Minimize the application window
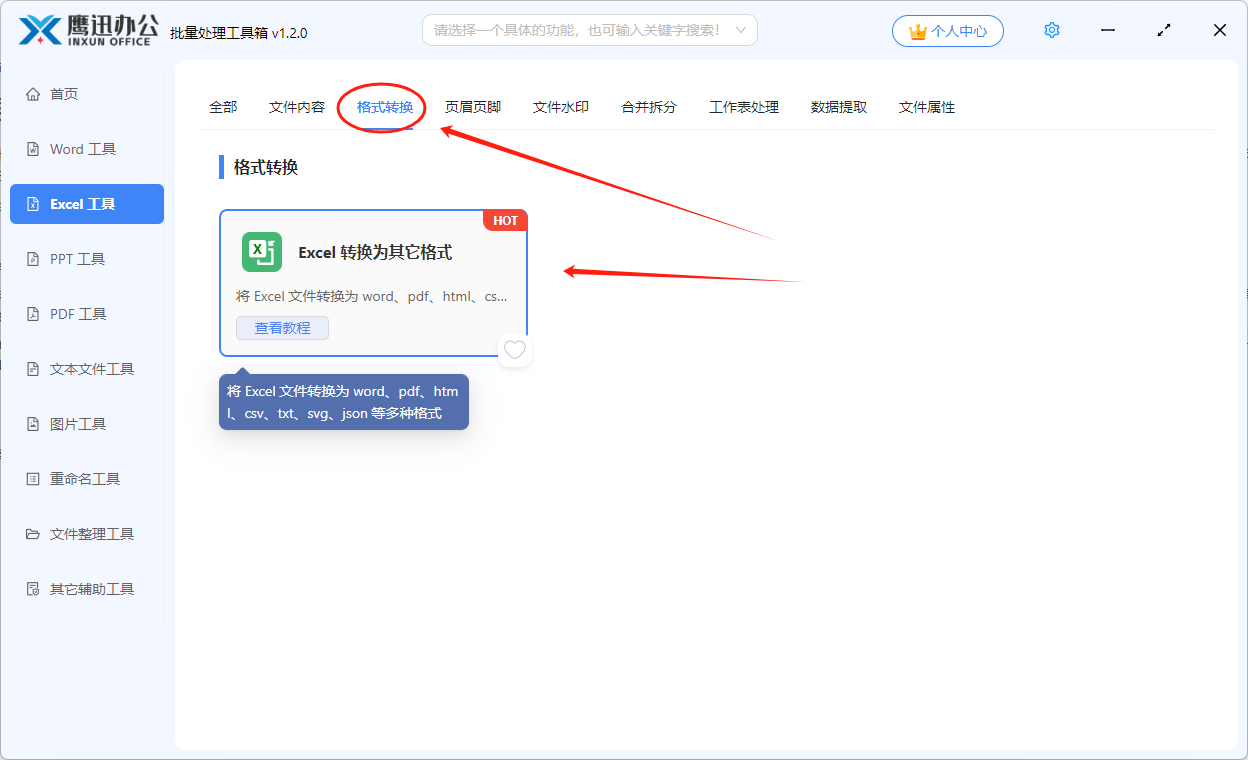 tap(1108, 30)
